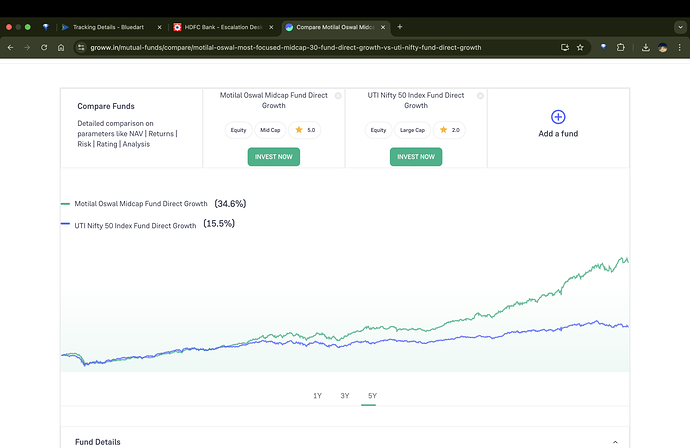The height and width of the screenshot is (448, 690).
Task: Select the 5Y chart range
Action: pos(373,396)
